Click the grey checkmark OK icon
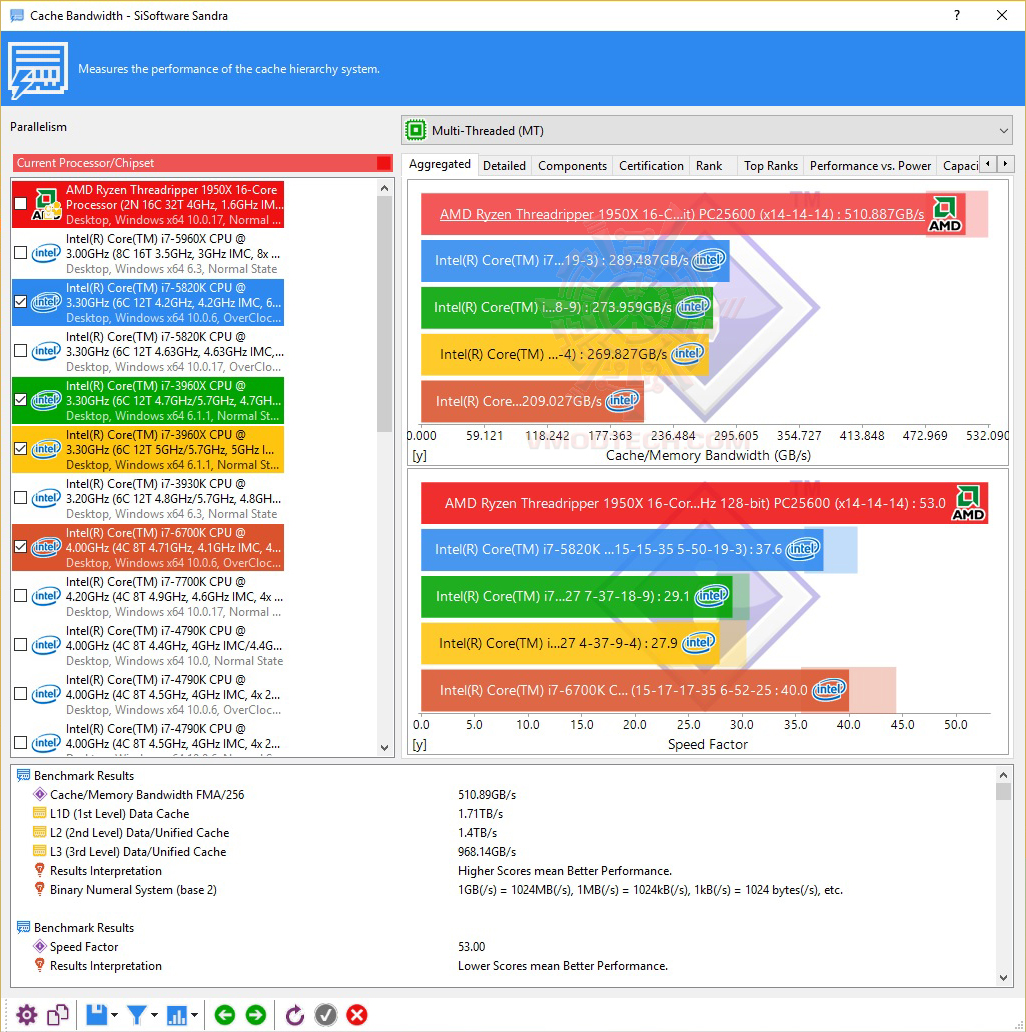Viewport: 1026px width, 1032px height. (x=326, y=1015)
